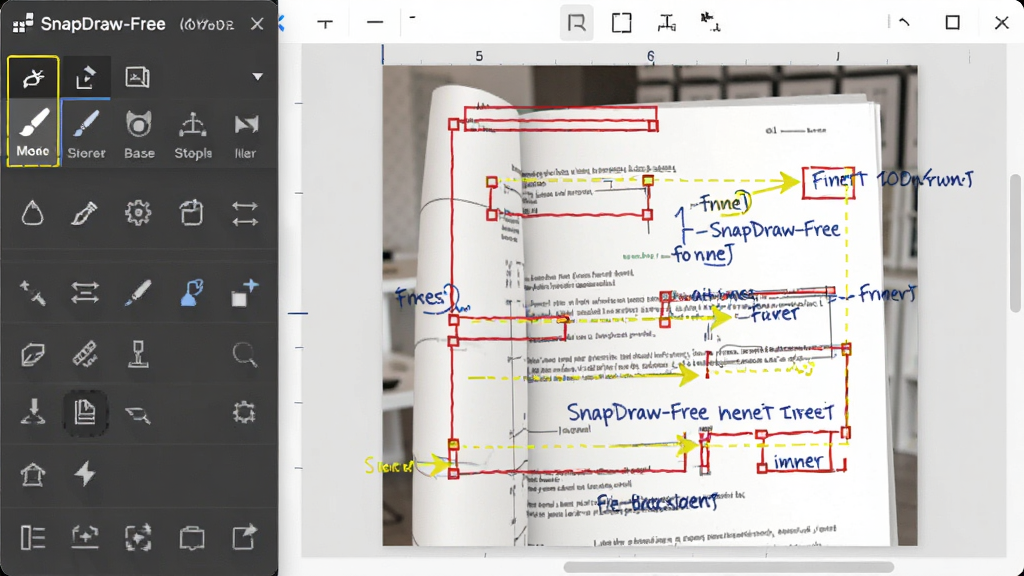Click the text baseline toolbar icon
Screen dimensions: 1024x576
[x=666, y=23]
